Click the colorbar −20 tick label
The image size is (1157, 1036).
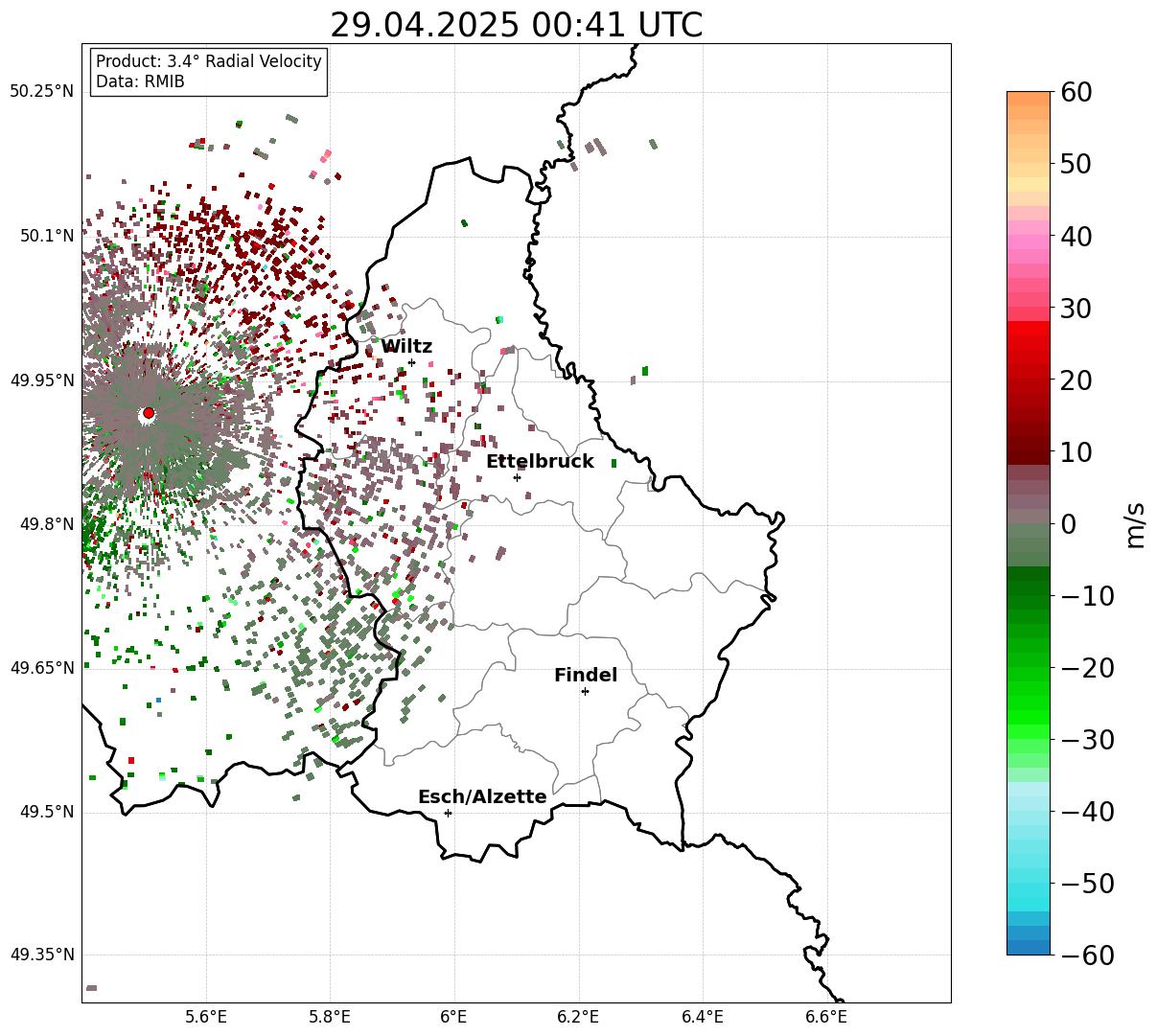[1087, 668]
